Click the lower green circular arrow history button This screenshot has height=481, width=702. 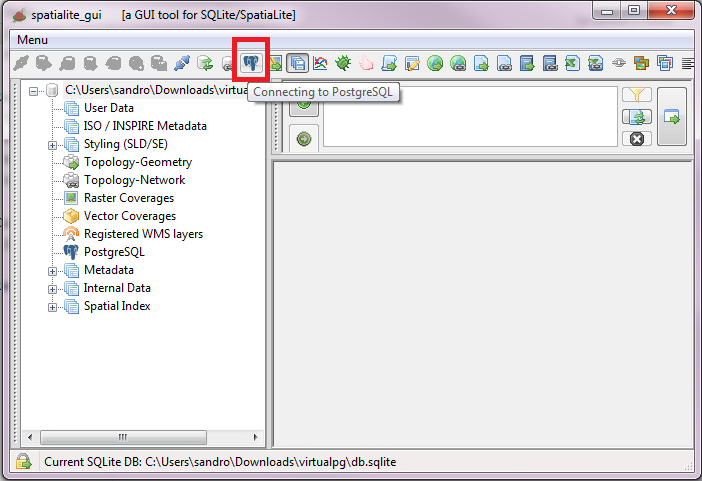click(304, 139)
